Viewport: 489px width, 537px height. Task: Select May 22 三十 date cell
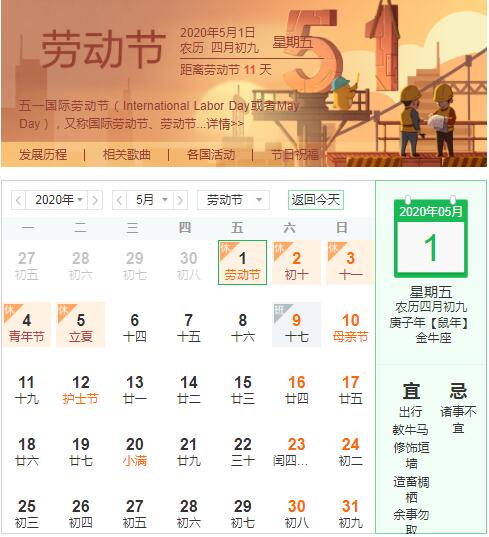242,449
